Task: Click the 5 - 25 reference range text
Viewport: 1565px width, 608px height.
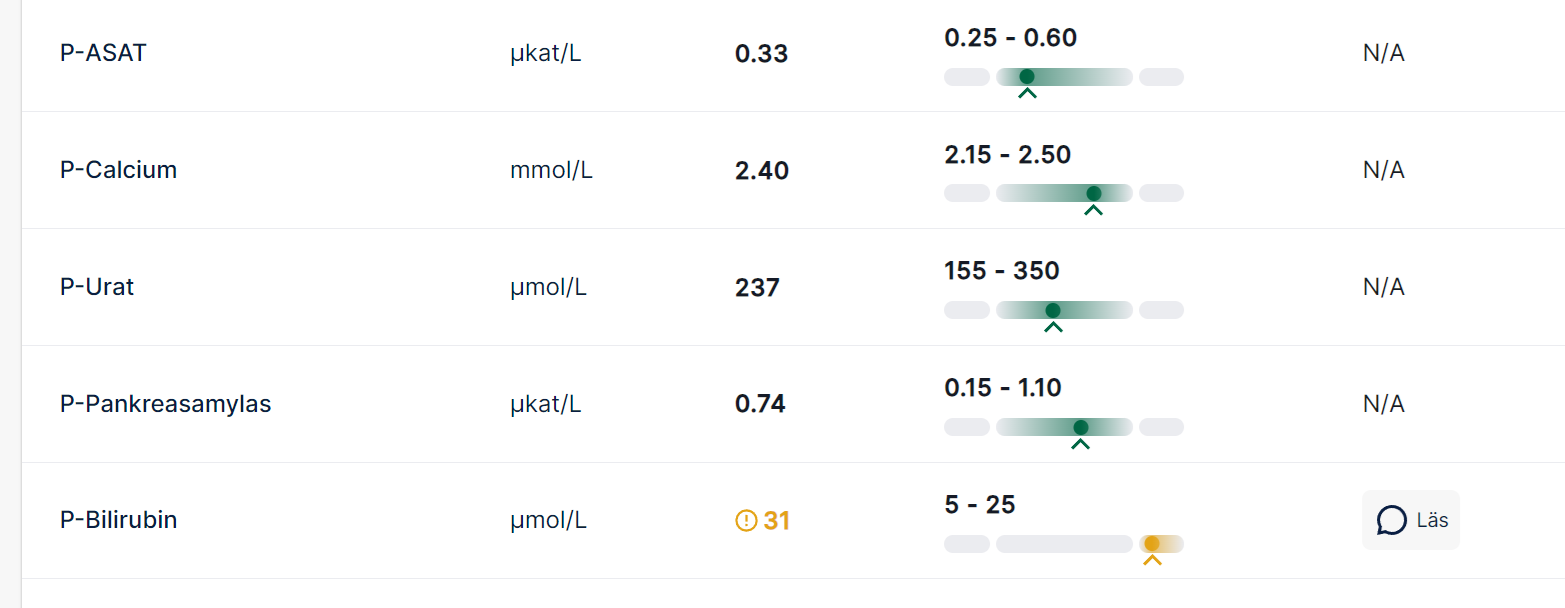Action: (x=979, y=505)
